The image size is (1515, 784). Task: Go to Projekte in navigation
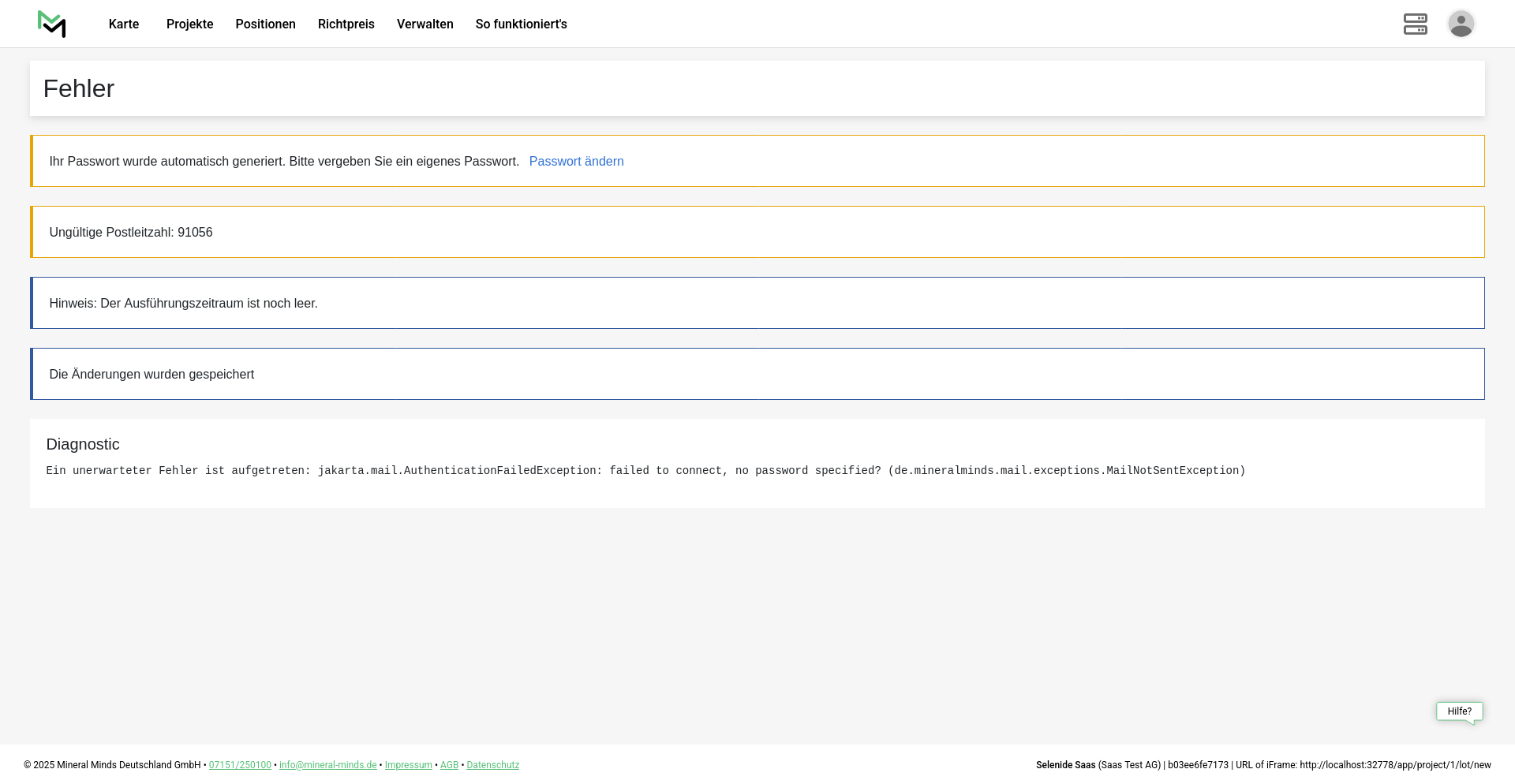point(189,24)
